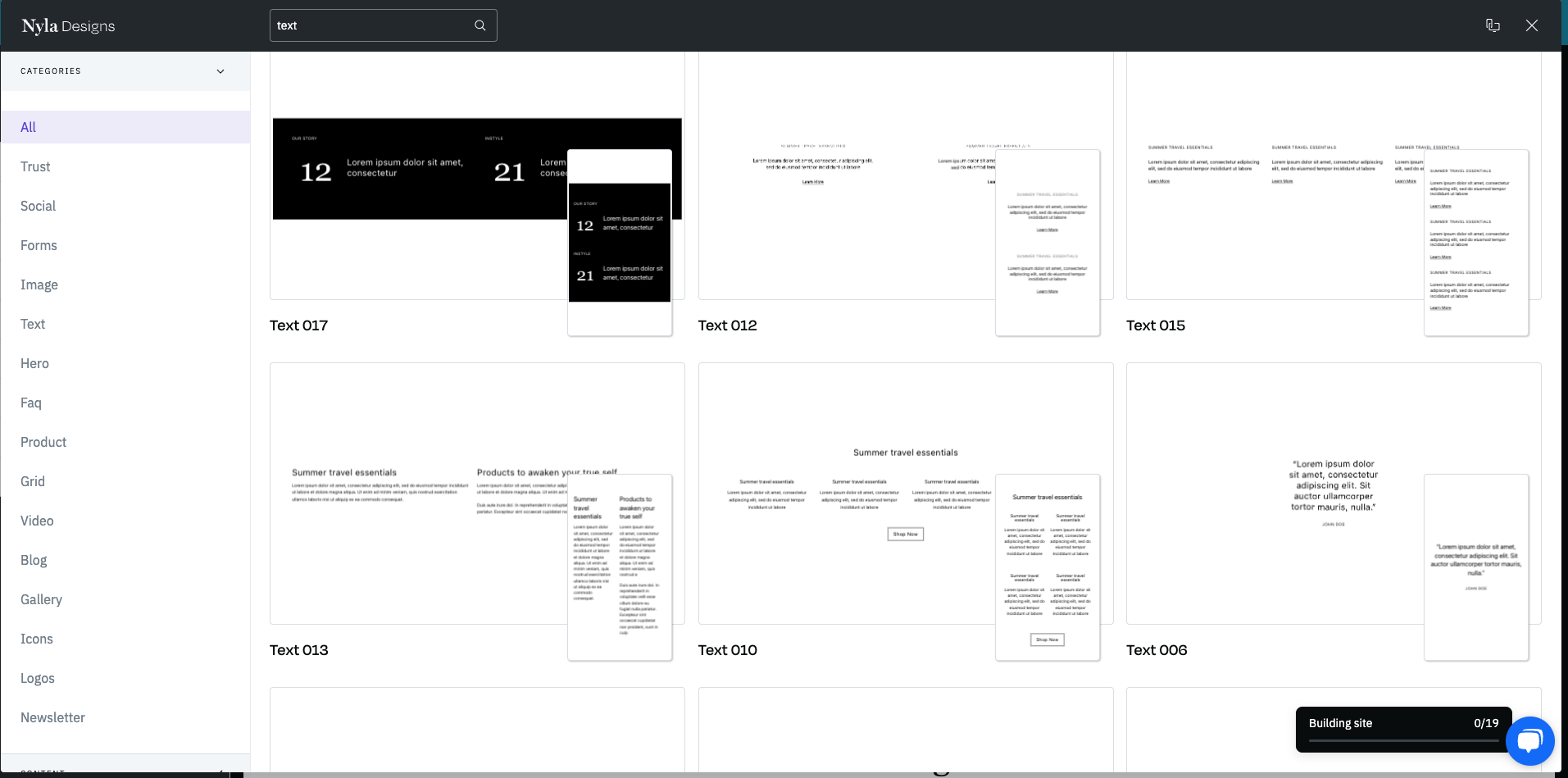This screenshot has width=1568, height=778.
Task: Click the 'Text 010' label
Action: 728,650
